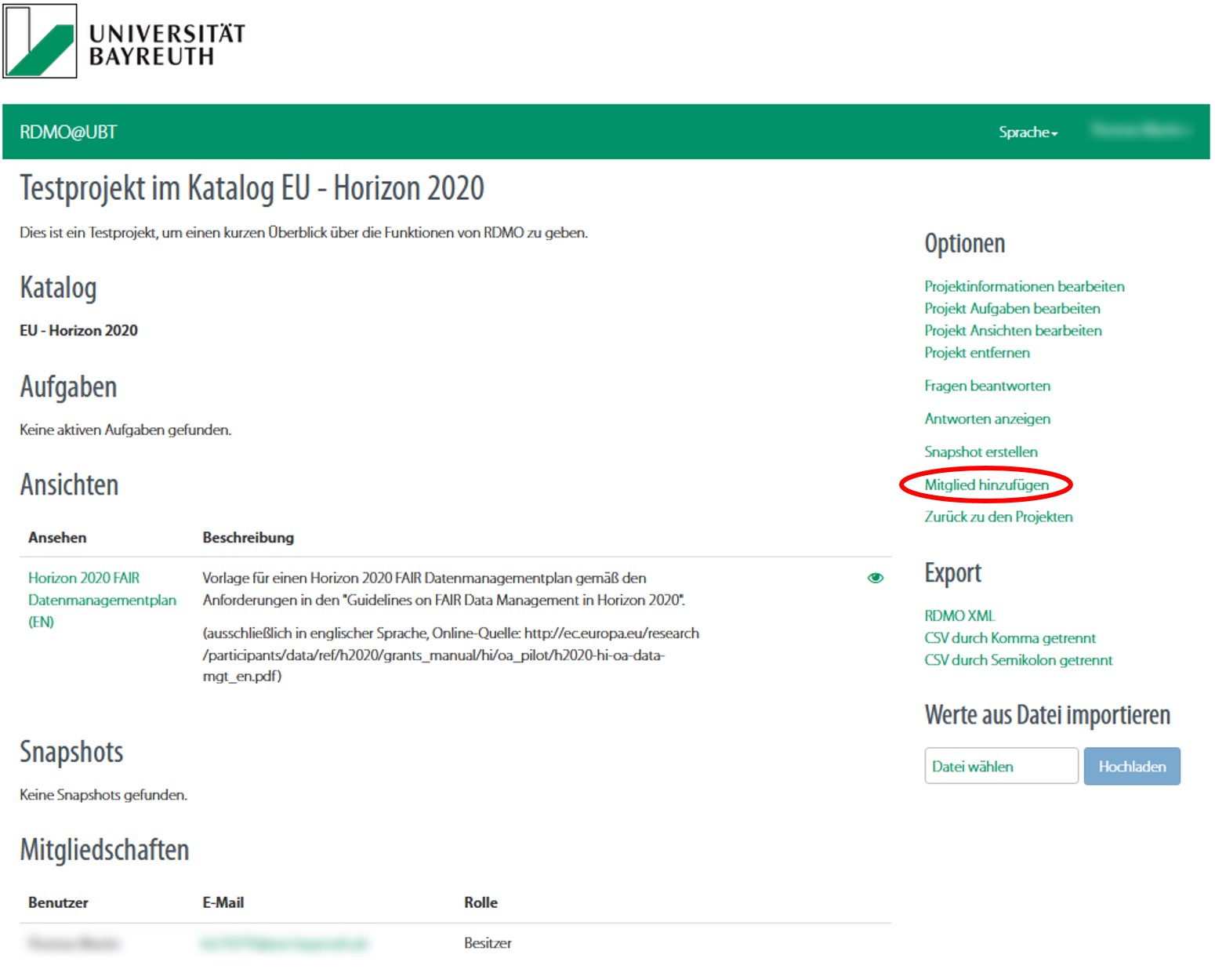The image size is (1215, 980).
Task: Click Snapshot erstellen
Action: [x=981, y=451]
